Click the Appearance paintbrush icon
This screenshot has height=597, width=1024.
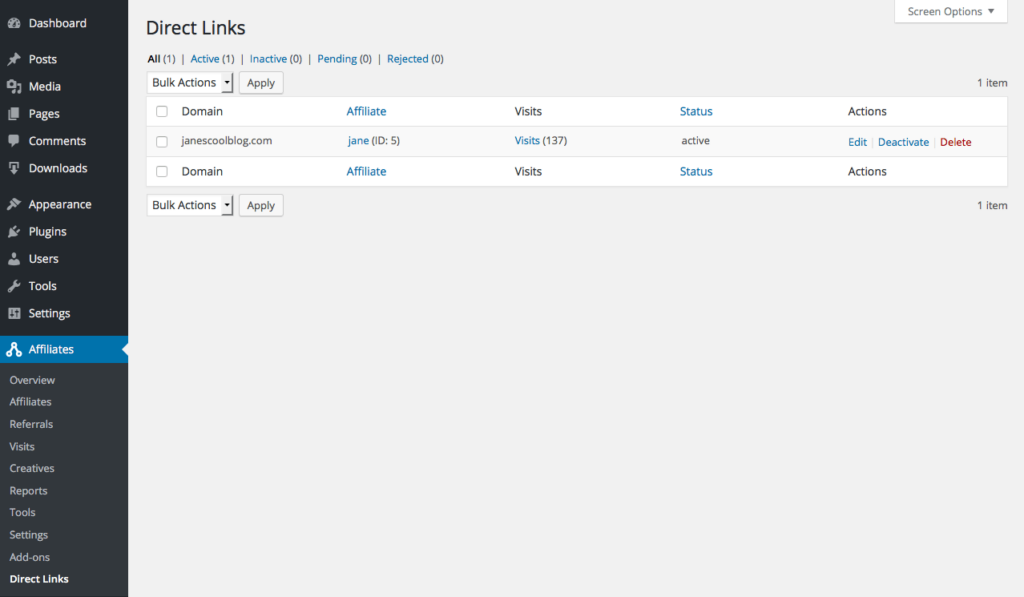14,204
